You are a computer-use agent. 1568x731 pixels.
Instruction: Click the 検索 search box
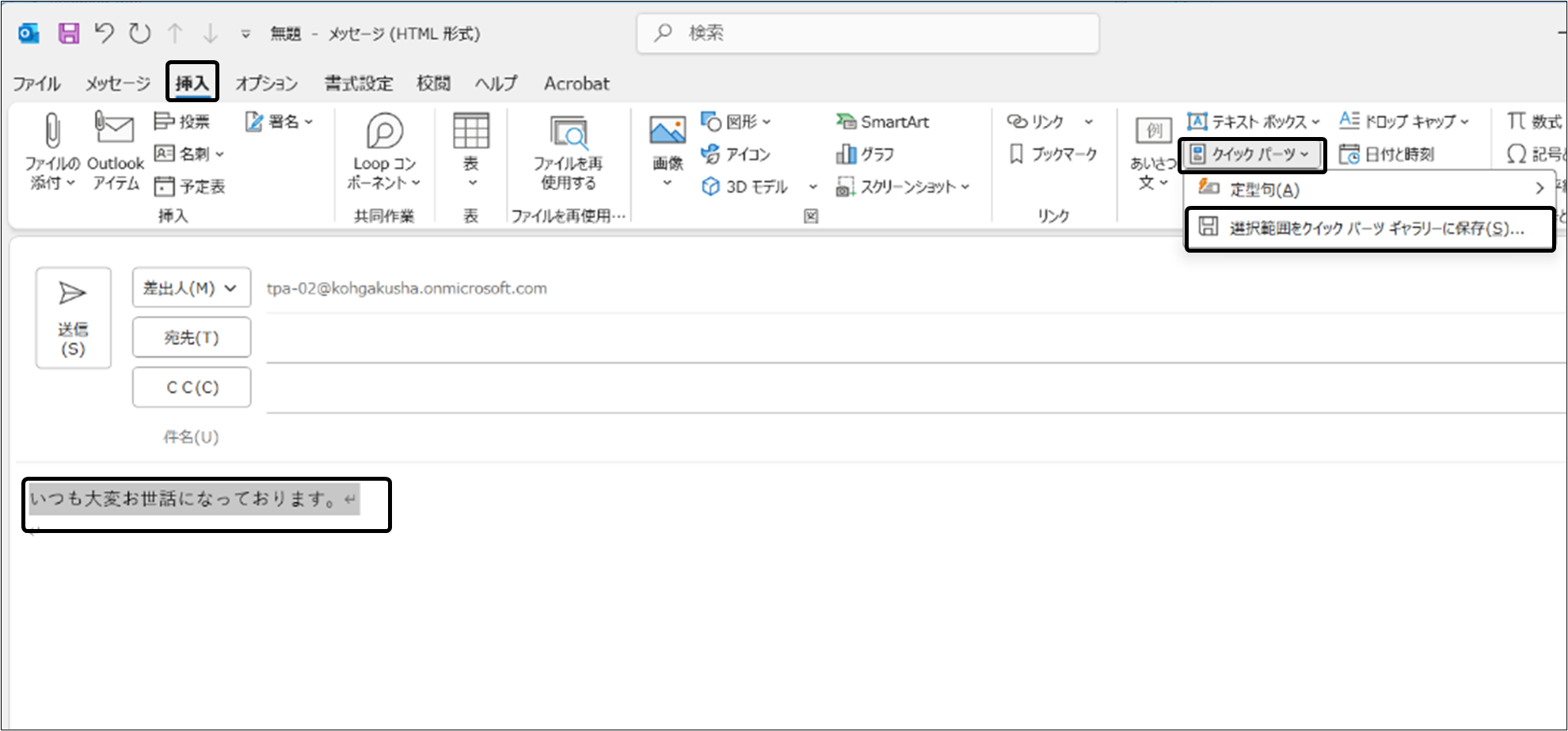click(x=867, y=33)
